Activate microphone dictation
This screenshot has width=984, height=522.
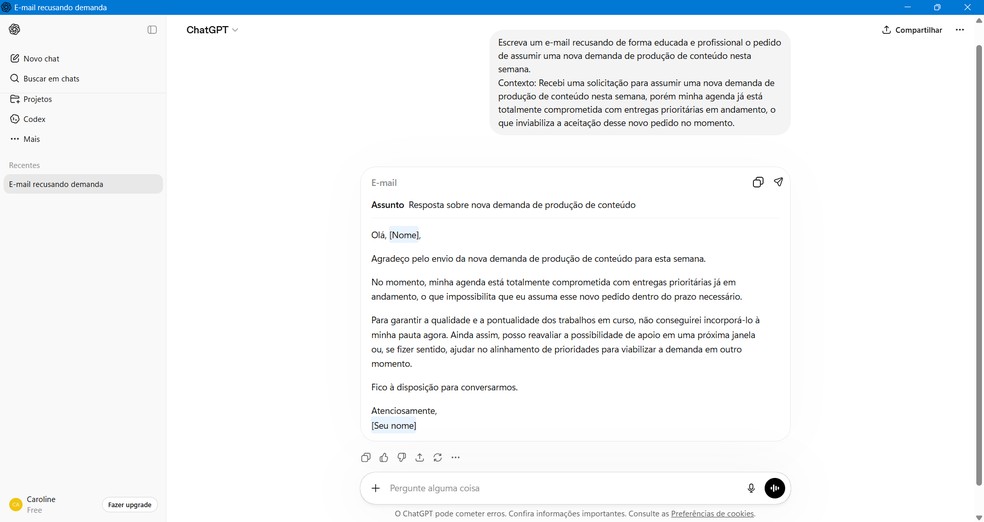click(751, 488)
